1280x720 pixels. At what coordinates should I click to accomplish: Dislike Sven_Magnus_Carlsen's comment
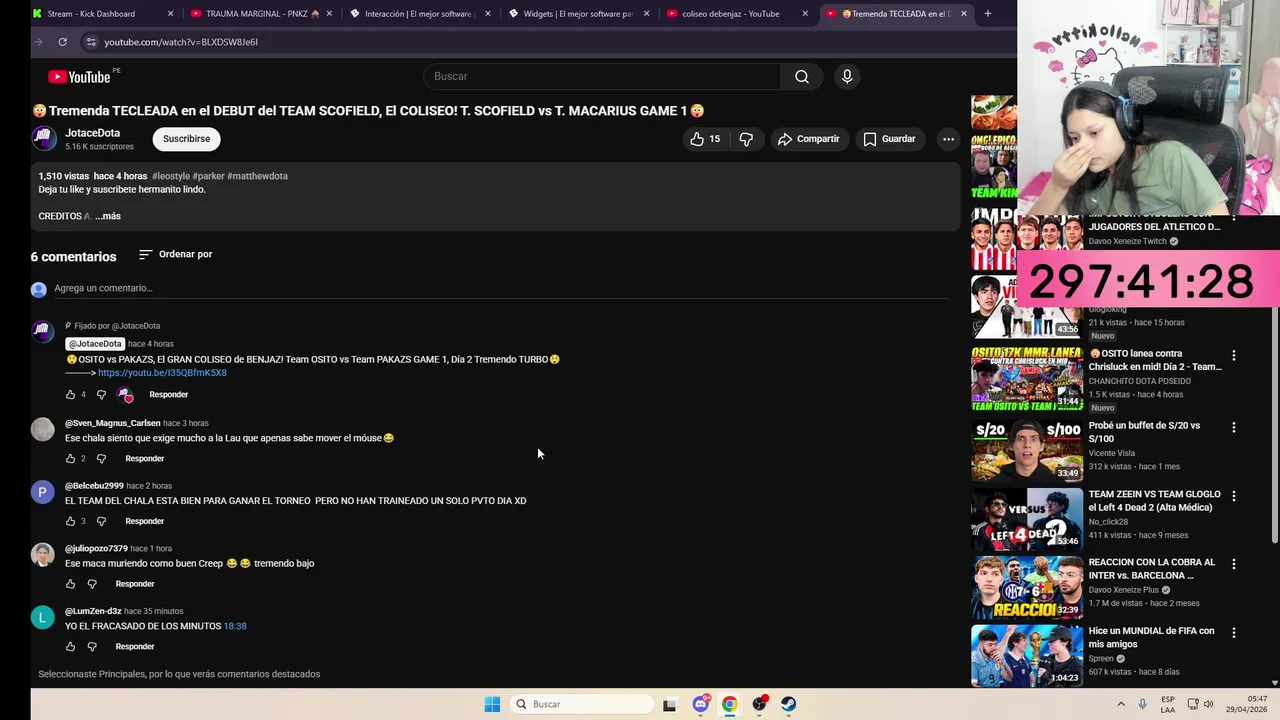pos(101,458)
